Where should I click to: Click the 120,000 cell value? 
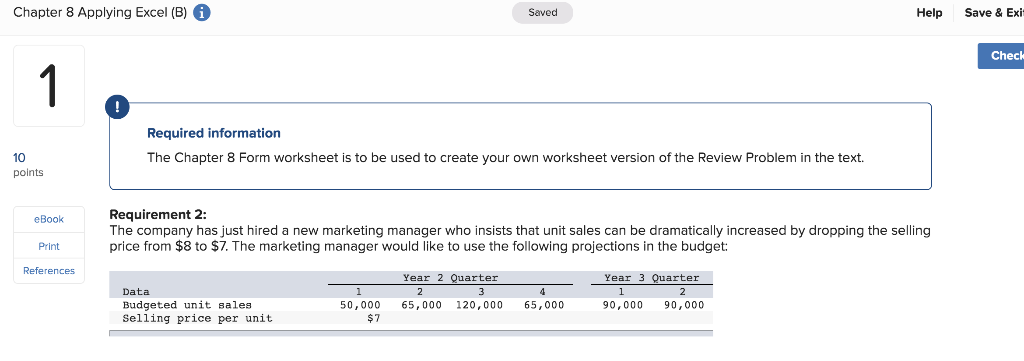click(x=479, y=305)
